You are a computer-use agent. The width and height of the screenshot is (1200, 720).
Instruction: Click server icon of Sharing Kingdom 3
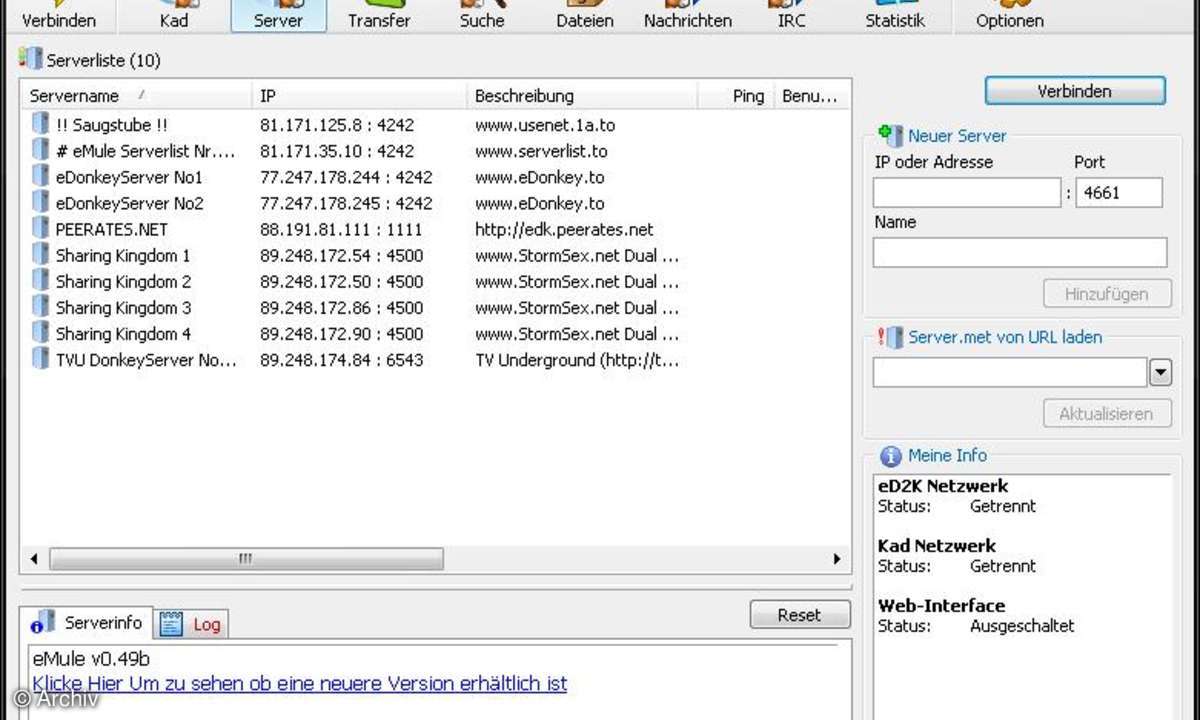40,307
